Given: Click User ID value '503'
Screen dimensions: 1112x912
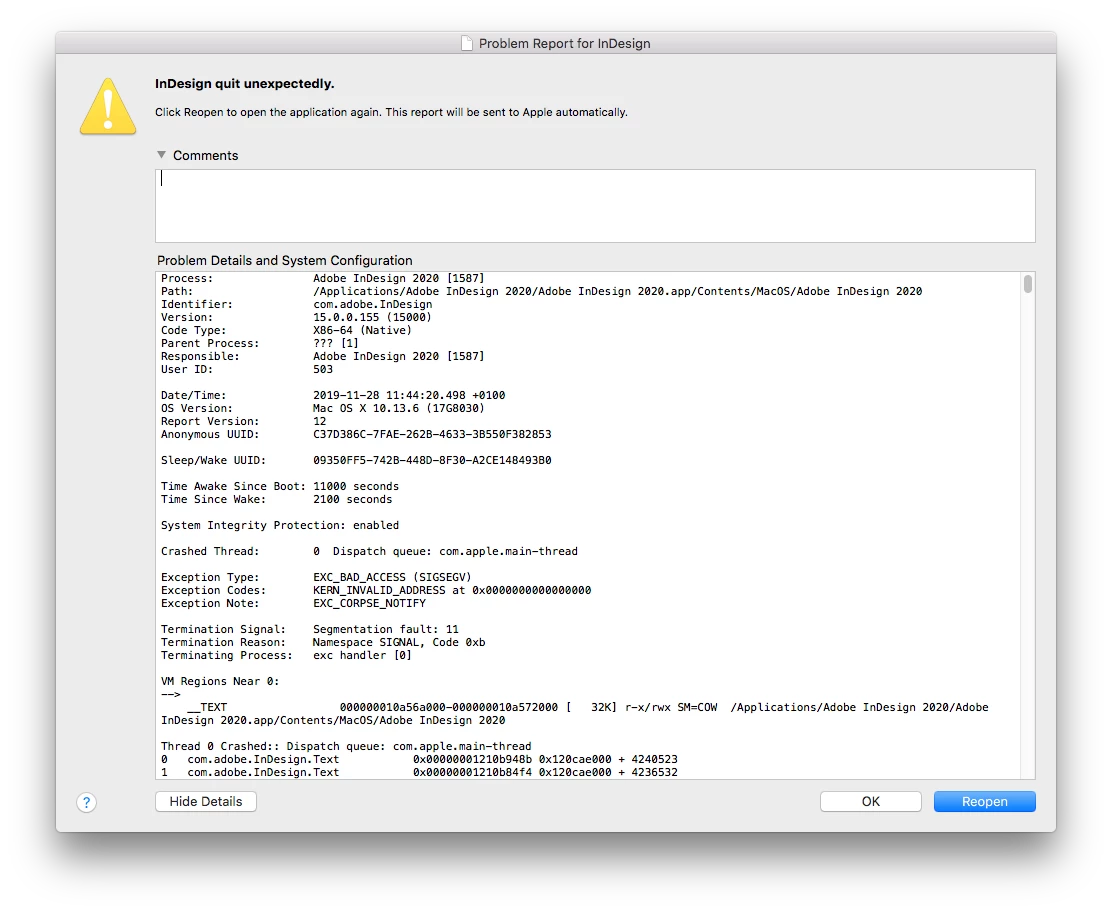Looking at the screenshot, I should coord(323,369).
